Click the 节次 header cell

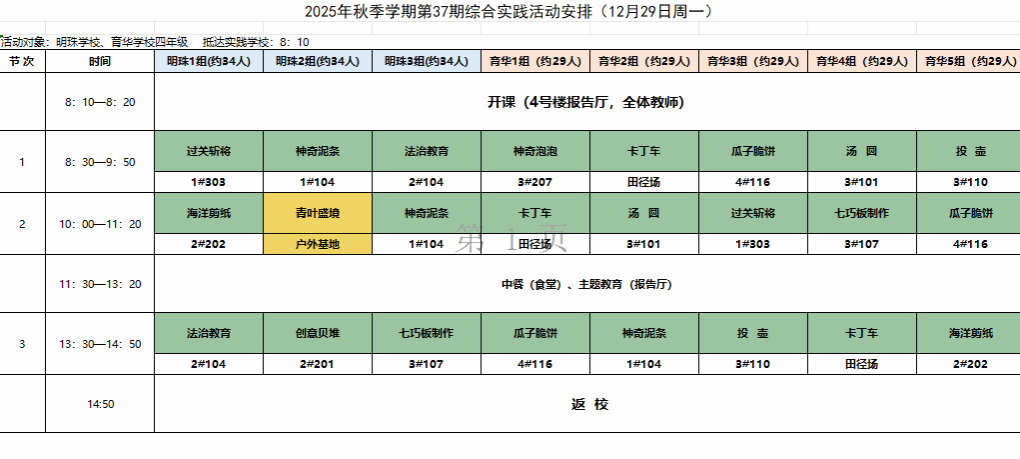point(23,62)
